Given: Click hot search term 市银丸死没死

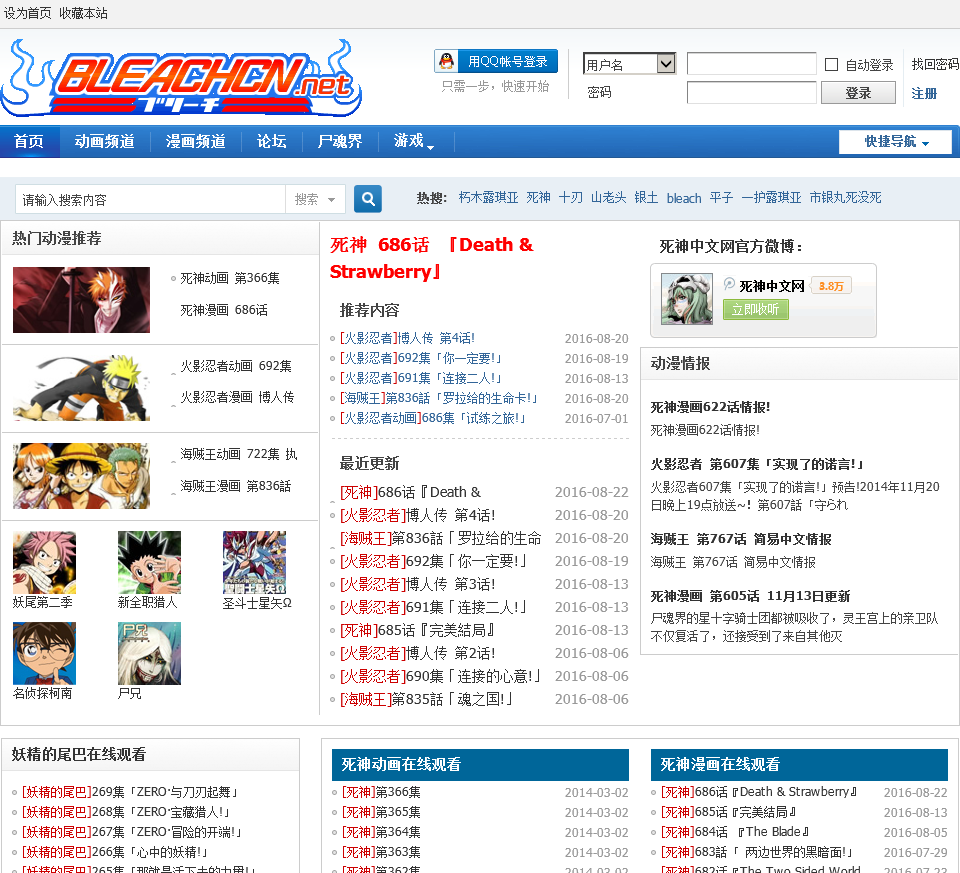Looking at the screenshot, I should coord(846,198).
